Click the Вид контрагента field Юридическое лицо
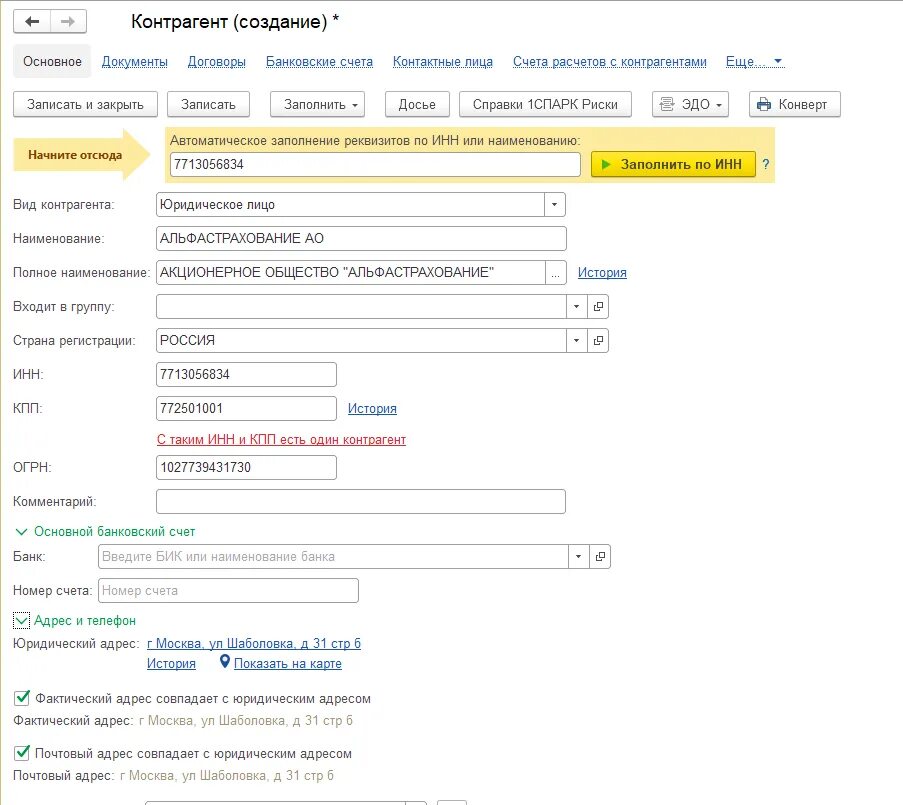The image size is (903, 805). click(x=350, y=204)
